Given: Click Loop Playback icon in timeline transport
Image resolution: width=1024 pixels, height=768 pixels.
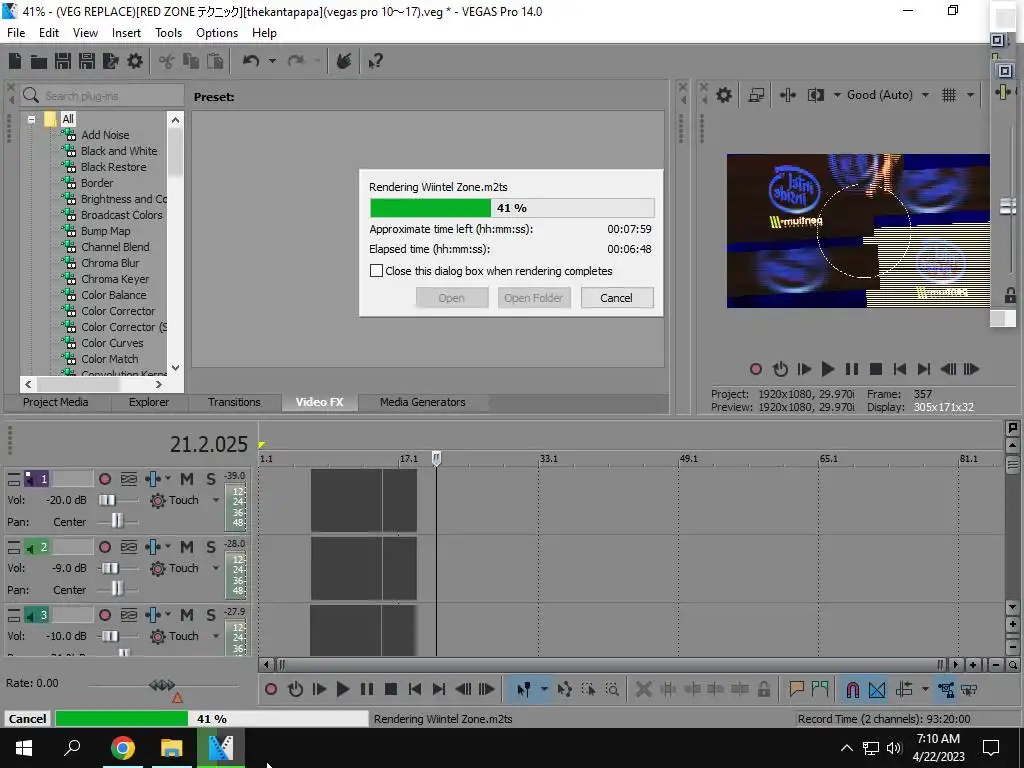Looking at the screenshot, I should [x=295, y=689].
